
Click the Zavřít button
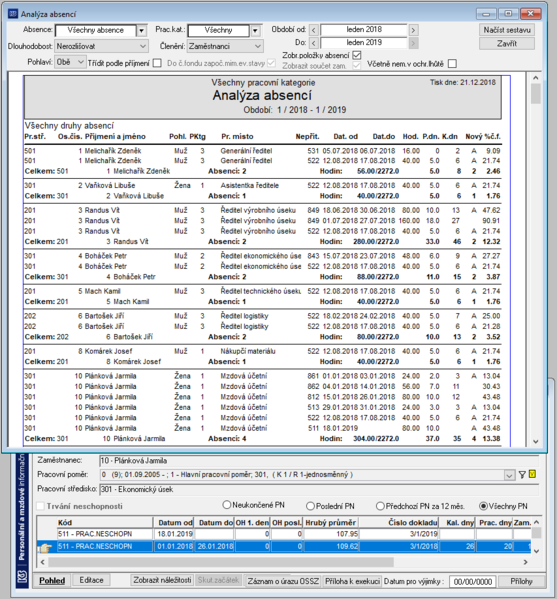507,44
